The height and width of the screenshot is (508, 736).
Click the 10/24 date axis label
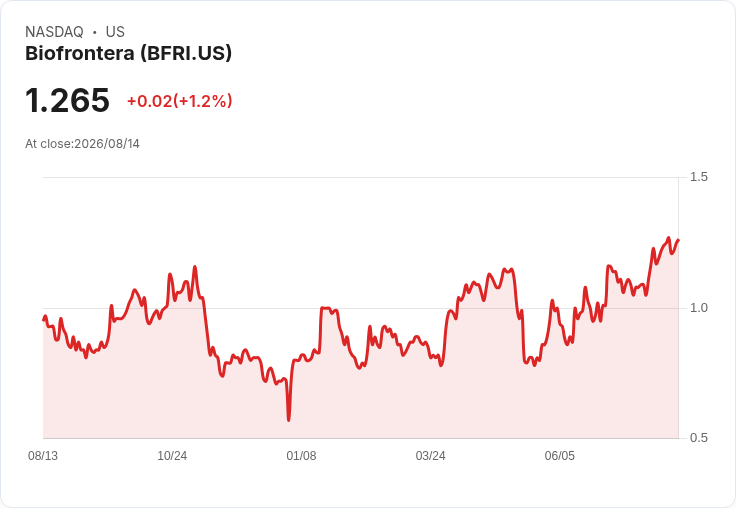tap(172, 456)
